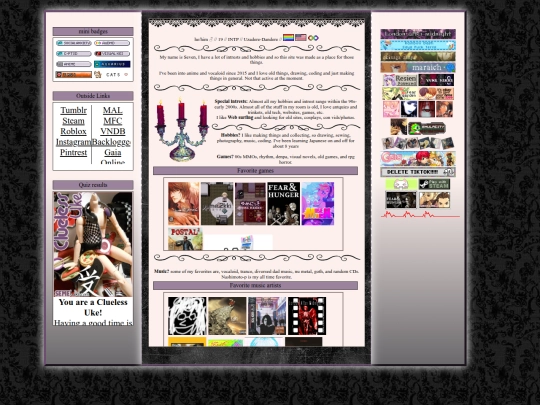Click the black and white sketch artist image
The width and height of the screenshot is (540, 405).
pyautogui.click(x=187, y=316)
